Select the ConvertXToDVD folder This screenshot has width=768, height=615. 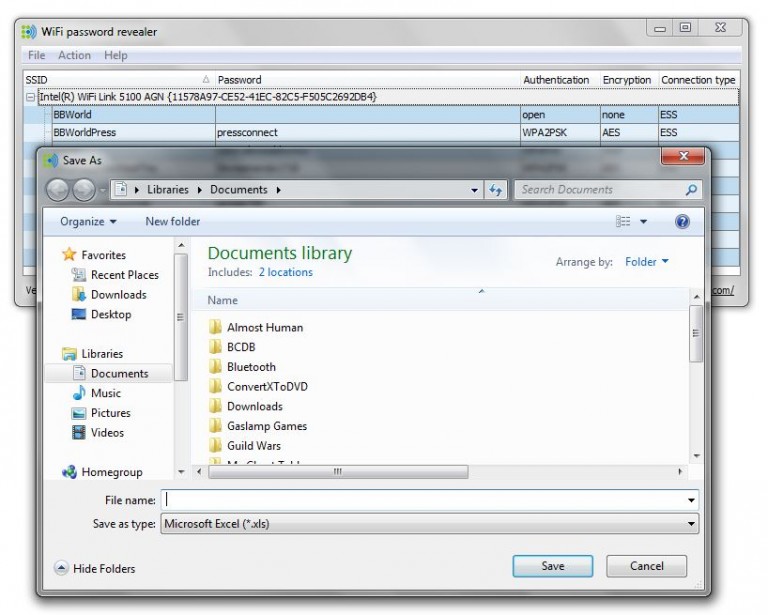click(267, 386)
